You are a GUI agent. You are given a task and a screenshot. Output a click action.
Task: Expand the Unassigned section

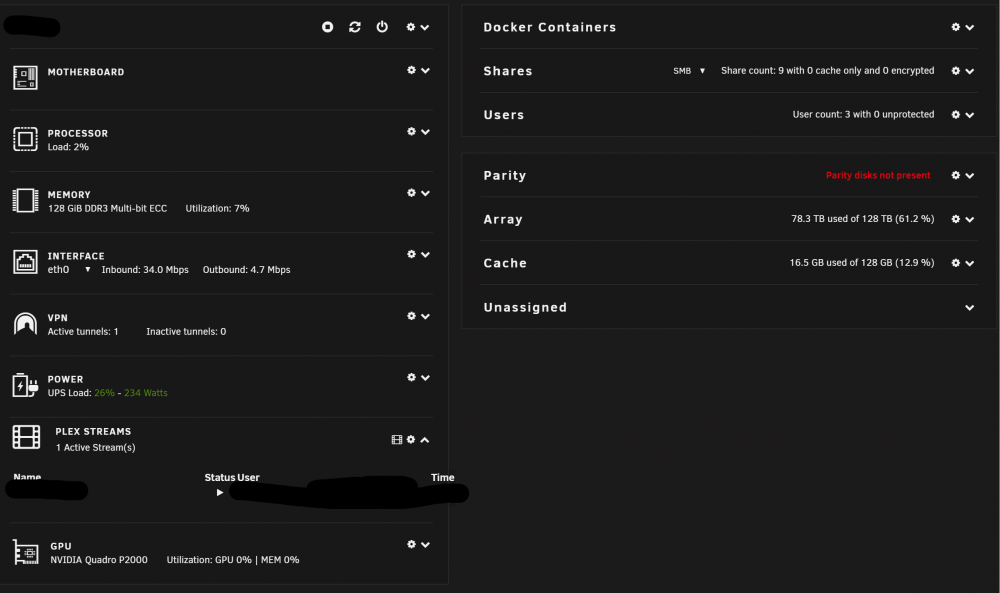tap(969, 307)
